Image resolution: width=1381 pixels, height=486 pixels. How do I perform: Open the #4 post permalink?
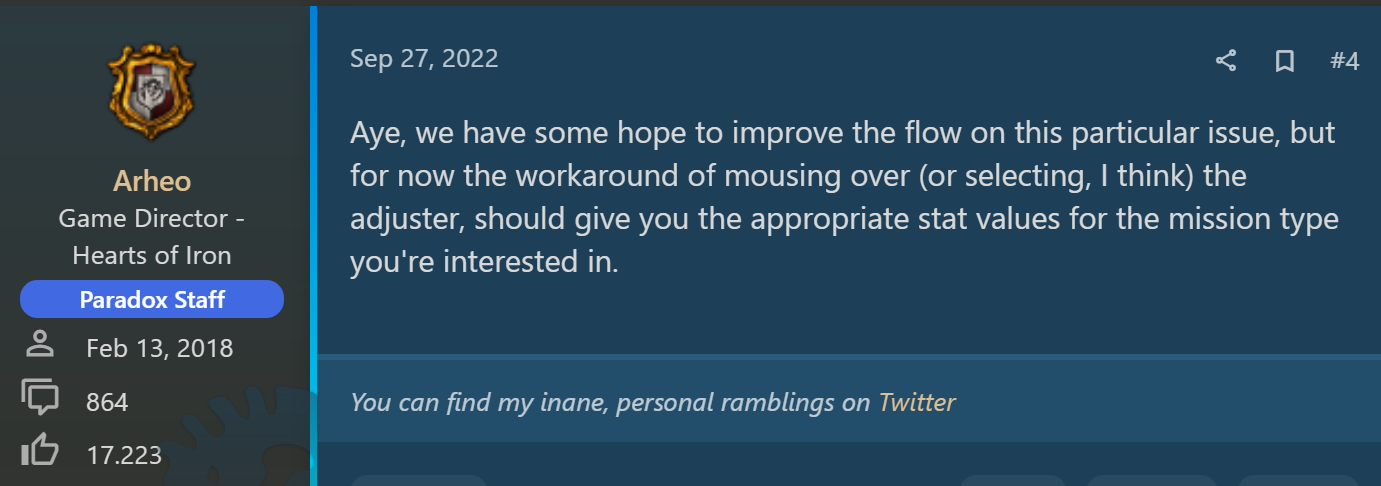1344,61
